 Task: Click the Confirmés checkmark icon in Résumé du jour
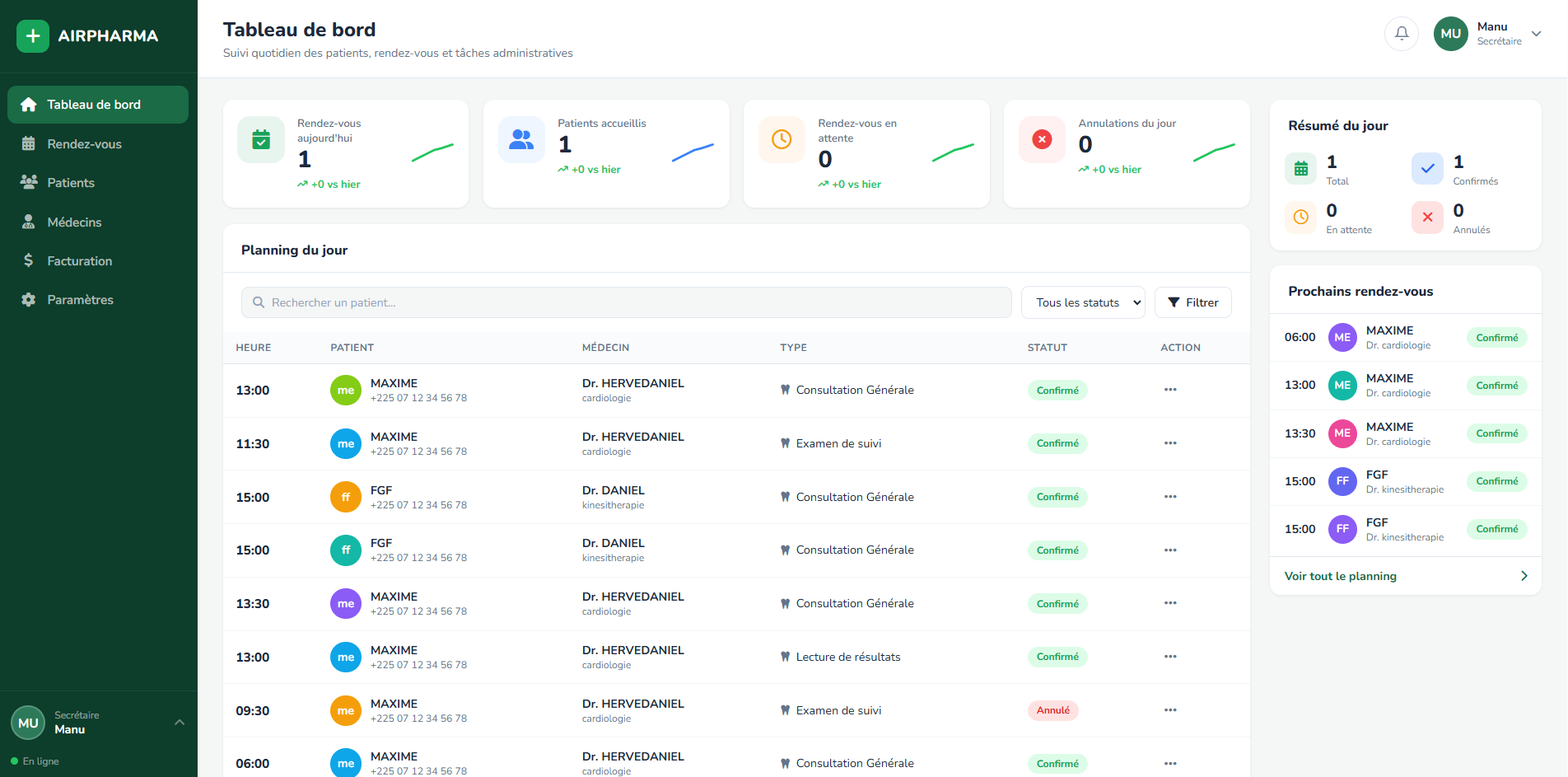(1428, 169)
